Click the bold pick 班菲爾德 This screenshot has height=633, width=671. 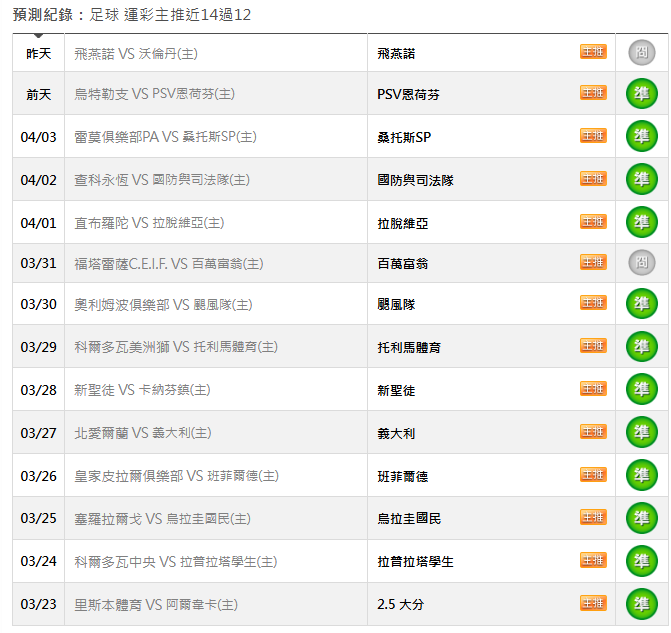pyautogui.click(x=402, y=476)
